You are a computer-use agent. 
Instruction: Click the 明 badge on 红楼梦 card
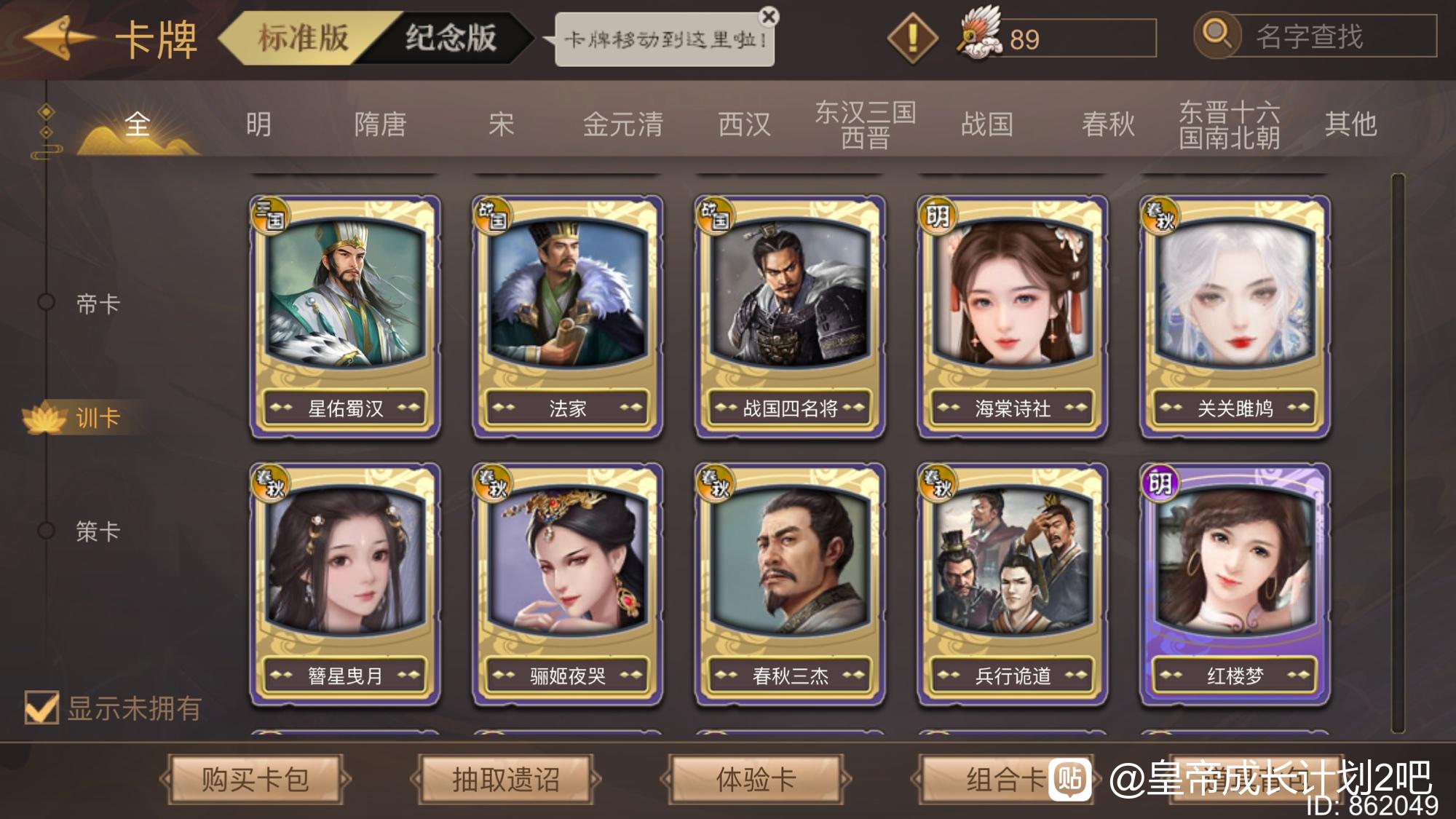coord(1160,483)
